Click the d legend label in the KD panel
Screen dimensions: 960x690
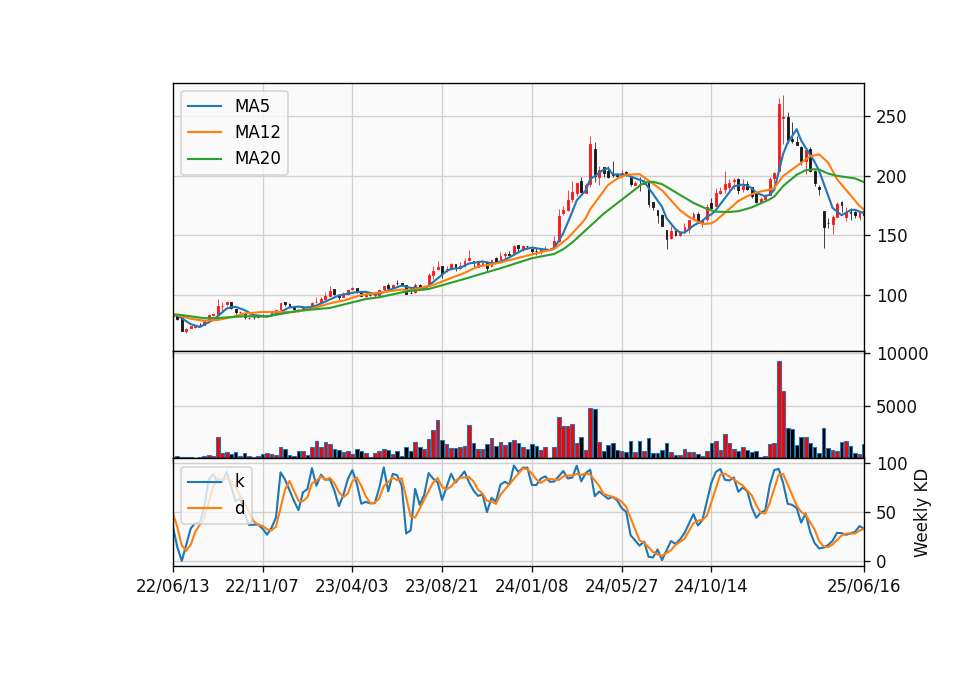[x=239, y=508]
